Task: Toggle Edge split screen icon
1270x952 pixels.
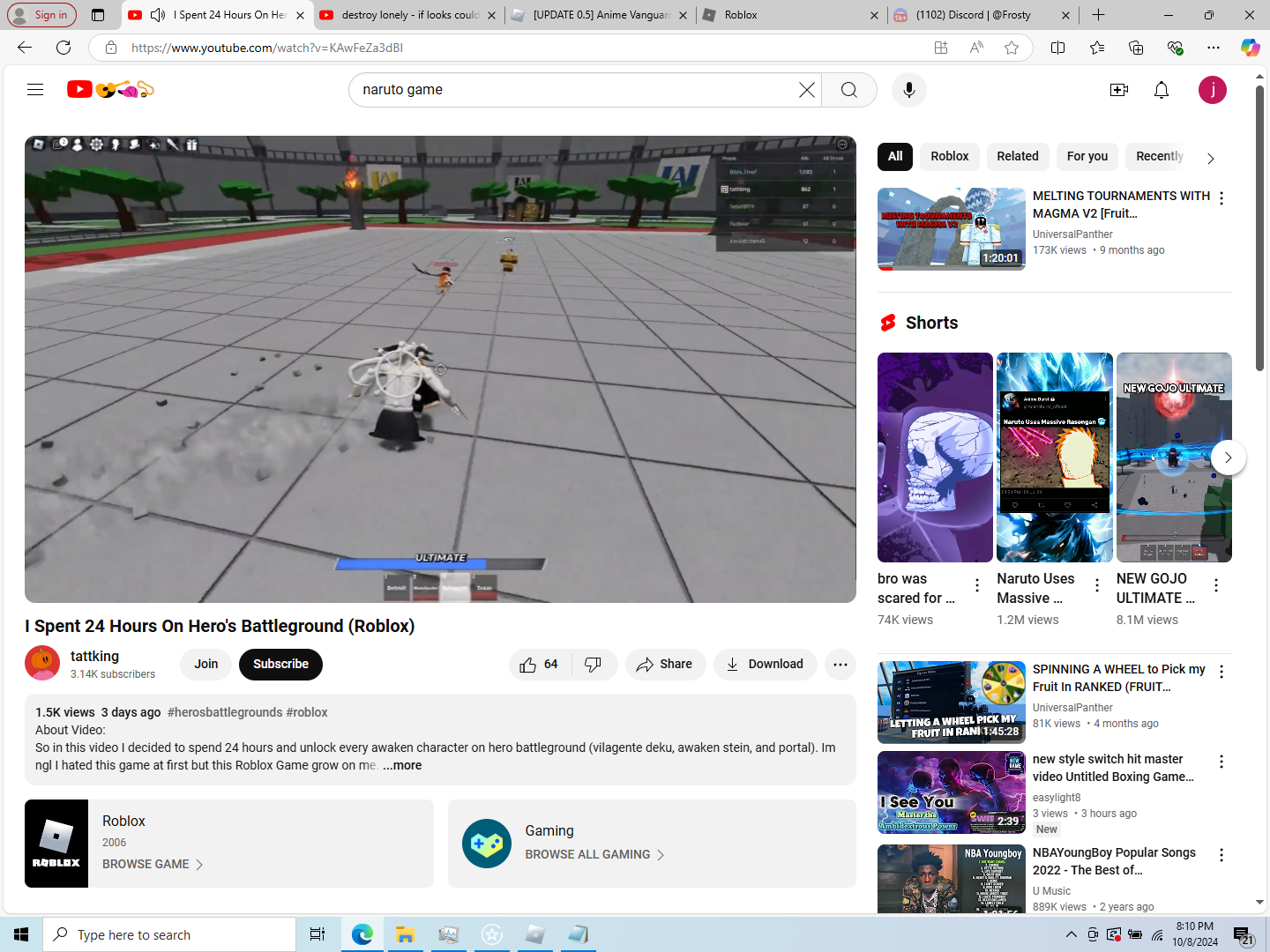Action: tap(1058, 48)
